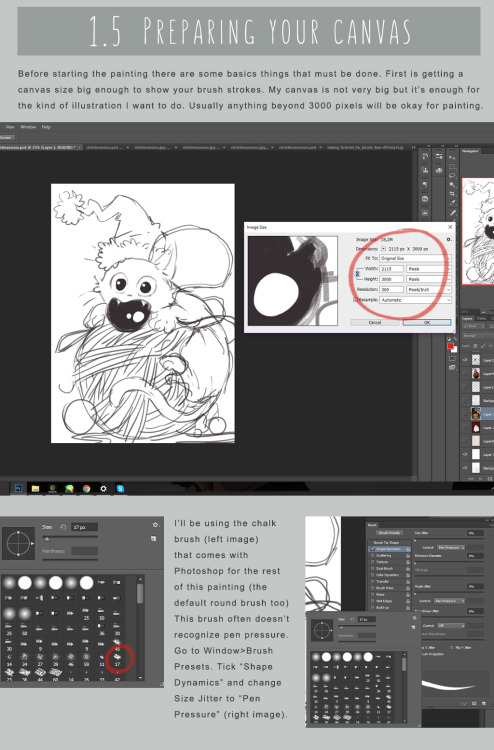
Task: Click the Width input field showing 2115
Action: (x=392, y=269)
